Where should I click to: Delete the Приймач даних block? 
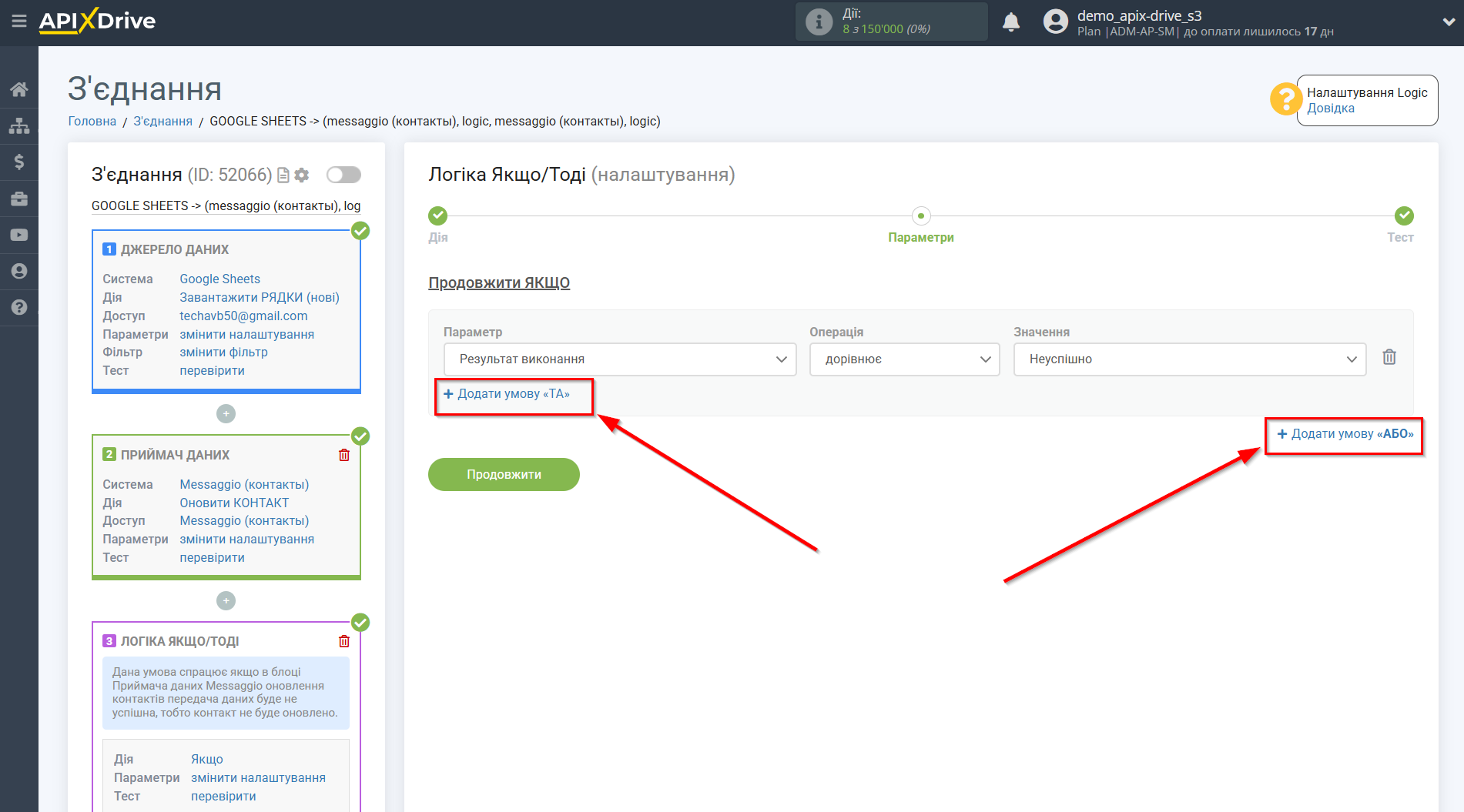[343, 455]
